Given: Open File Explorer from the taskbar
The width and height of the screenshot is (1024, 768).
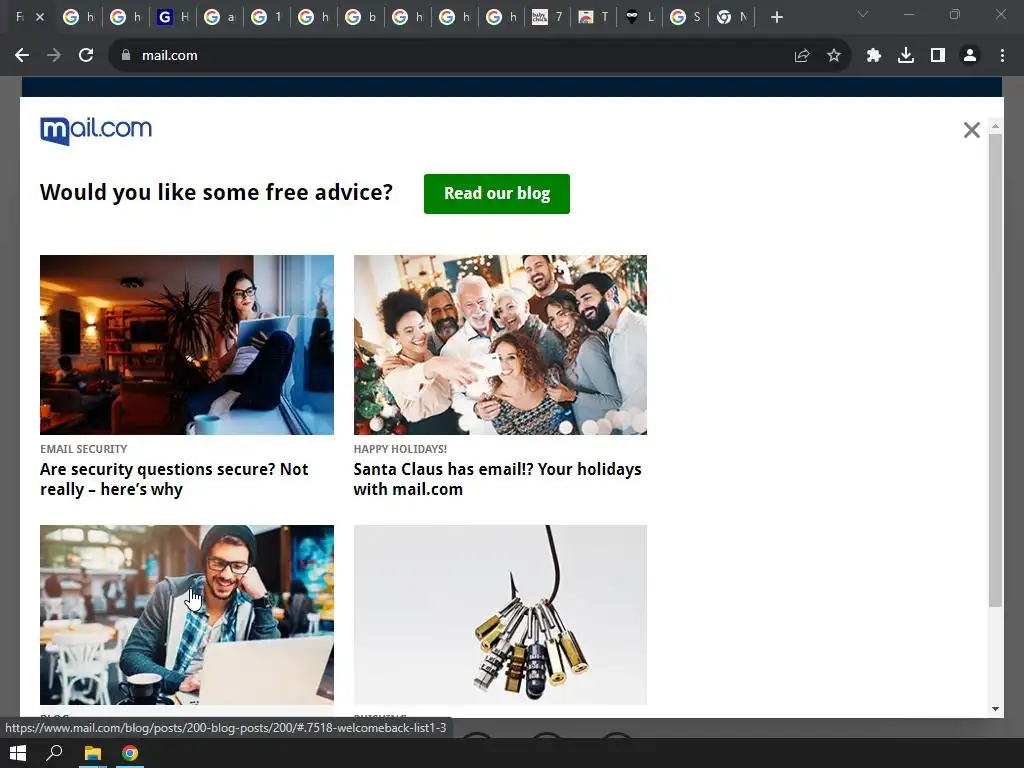Looking at the screenshot, I should pyautogui.click(x=93, y=753).
